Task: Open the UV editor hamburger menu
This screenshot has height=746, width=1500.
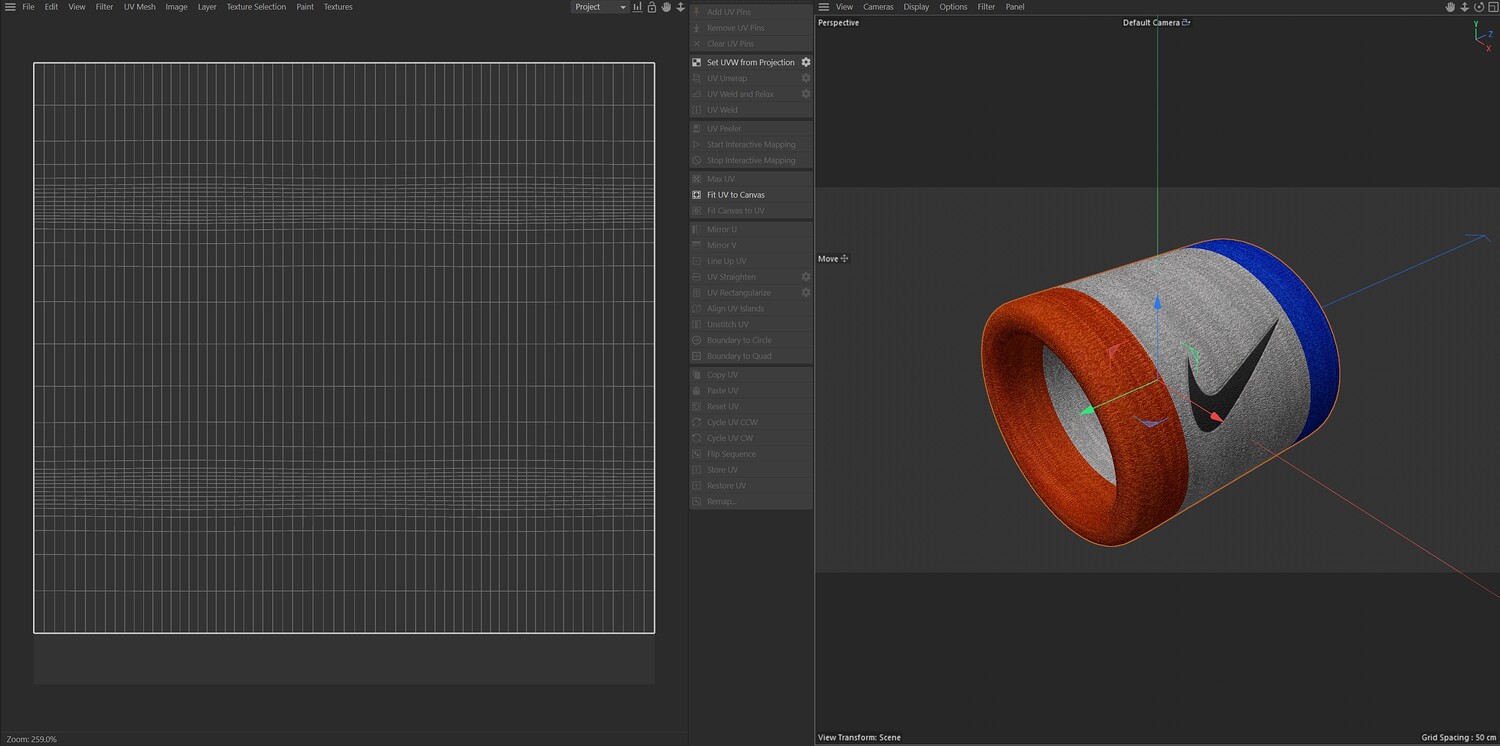Action: (10, 7)
